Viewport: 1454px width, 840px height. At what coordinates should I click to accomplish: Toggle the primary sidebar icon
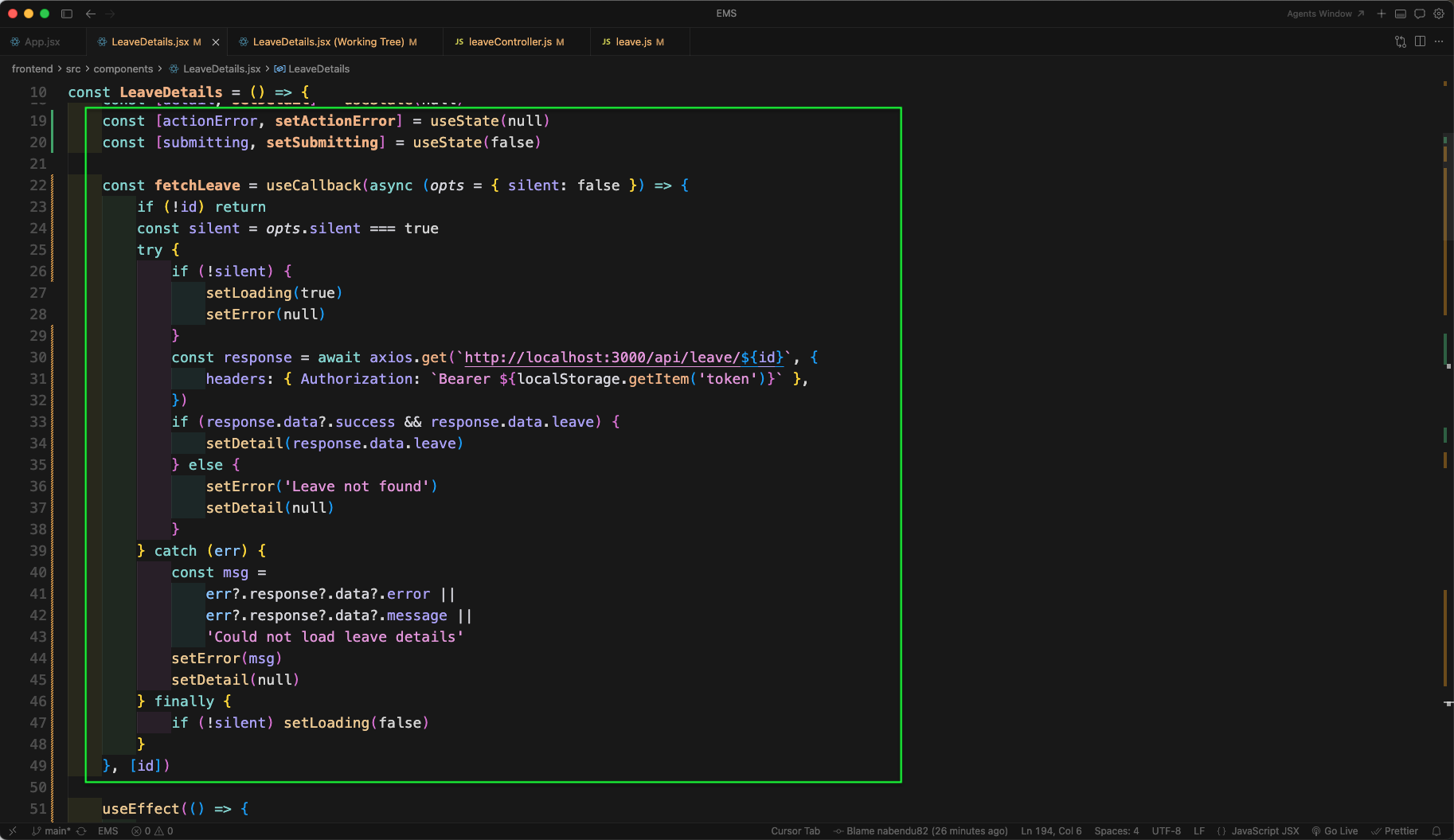click(x=67, y=14)
